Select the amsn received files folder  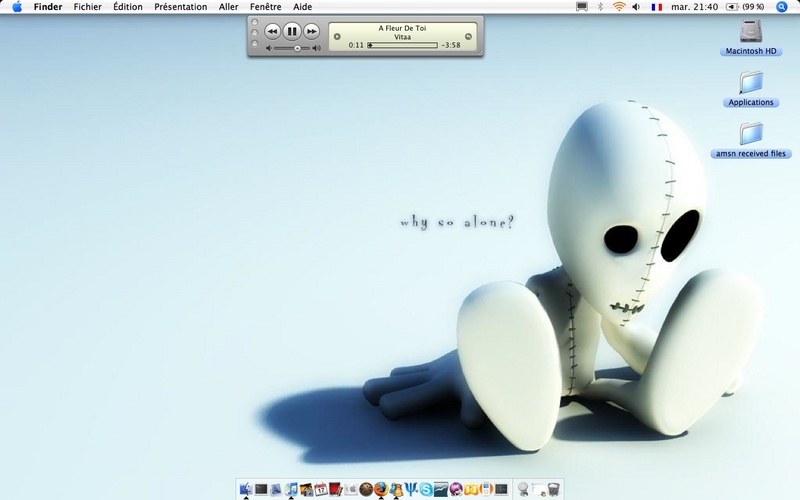click(x=751, y=140)
